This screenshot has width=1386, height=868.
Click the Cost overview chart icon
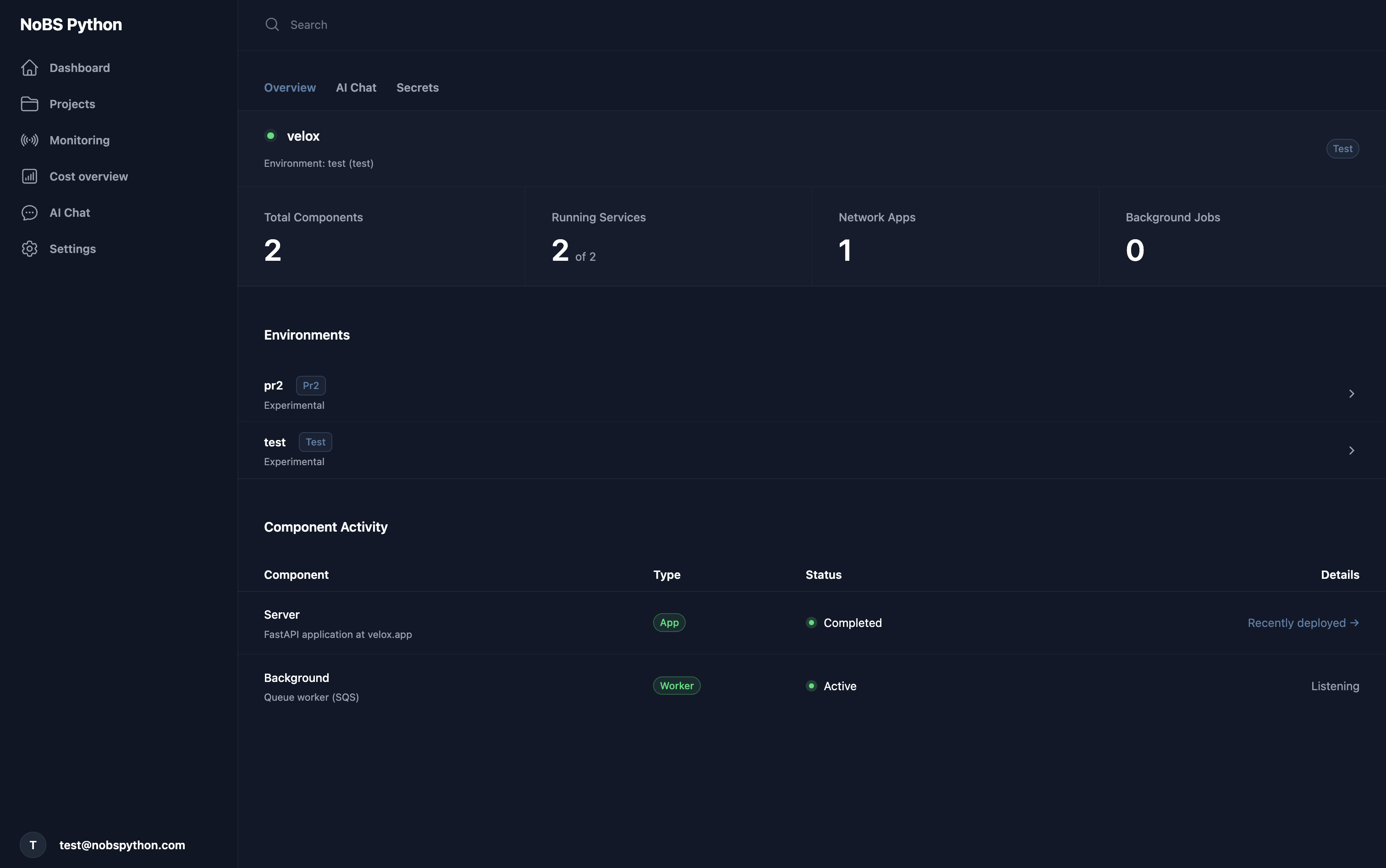tap(29, 176)
